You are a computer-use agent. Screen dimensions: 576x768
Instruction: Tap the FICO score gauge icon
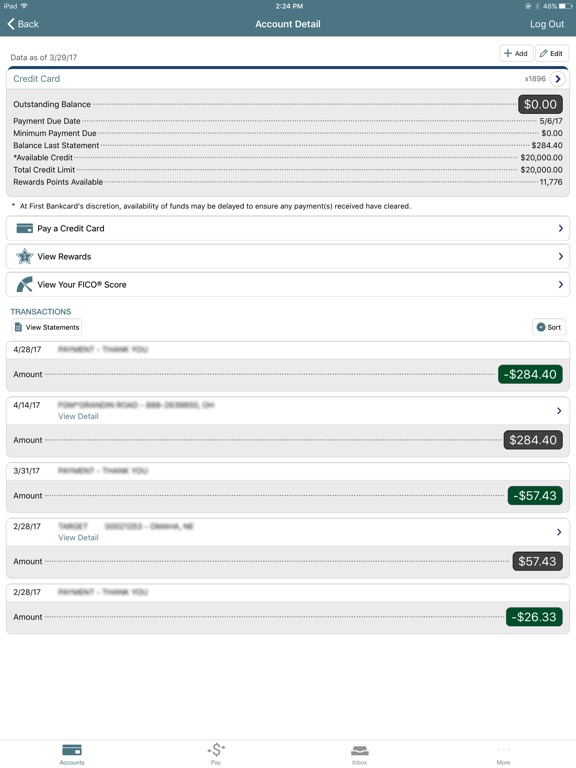(x=24, y=284)
